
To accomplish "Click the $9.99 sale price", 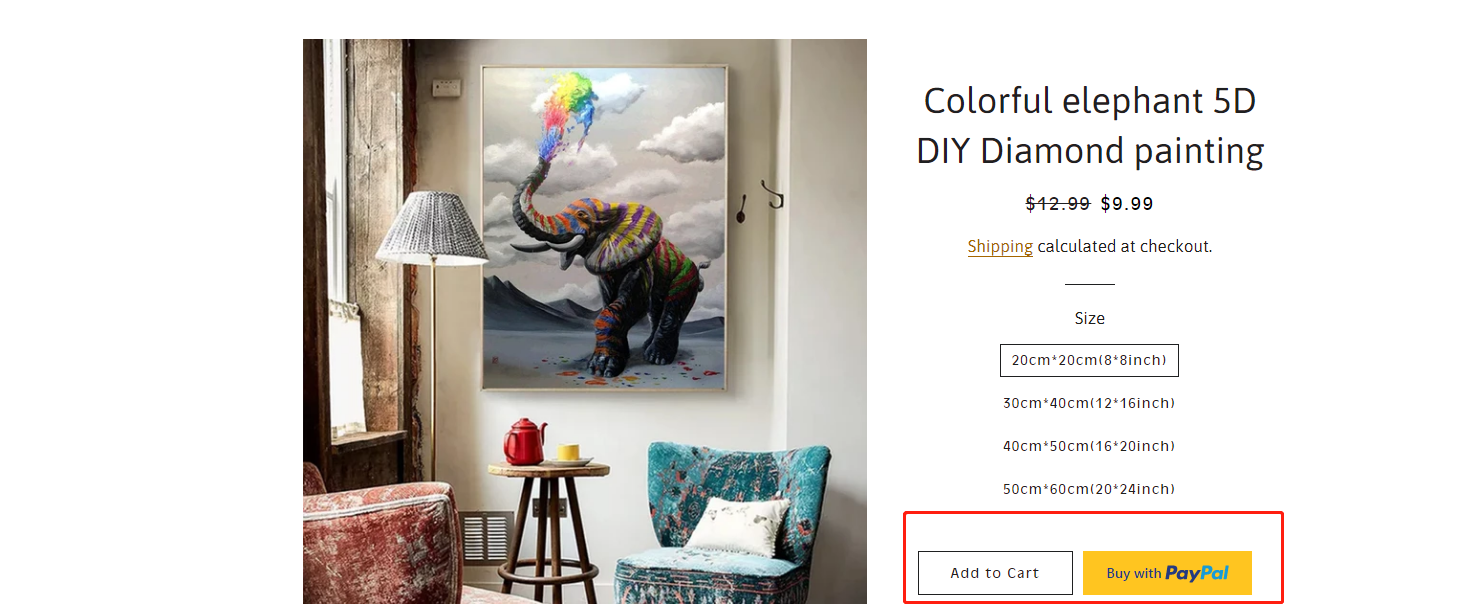I will (x=1127, y=204).
